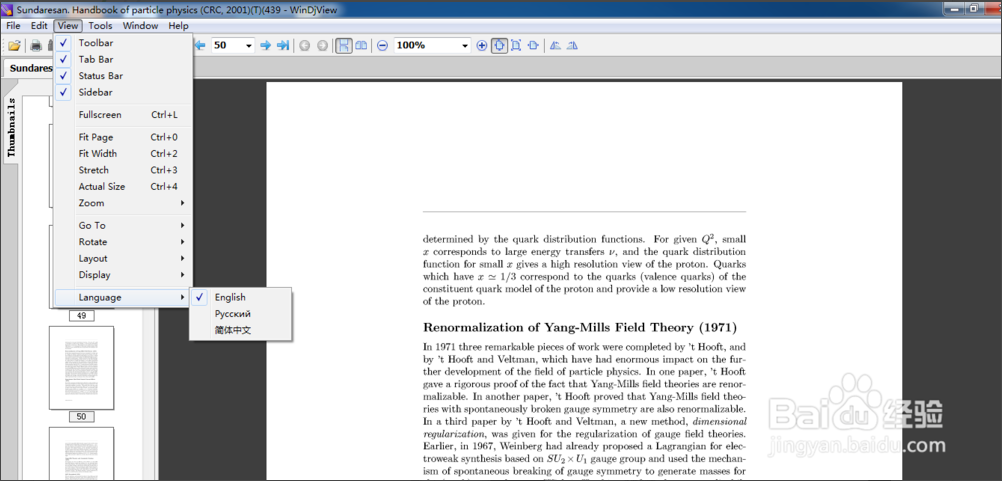Open the Help menu
1002x481 pixels.
tap(178, 26)
